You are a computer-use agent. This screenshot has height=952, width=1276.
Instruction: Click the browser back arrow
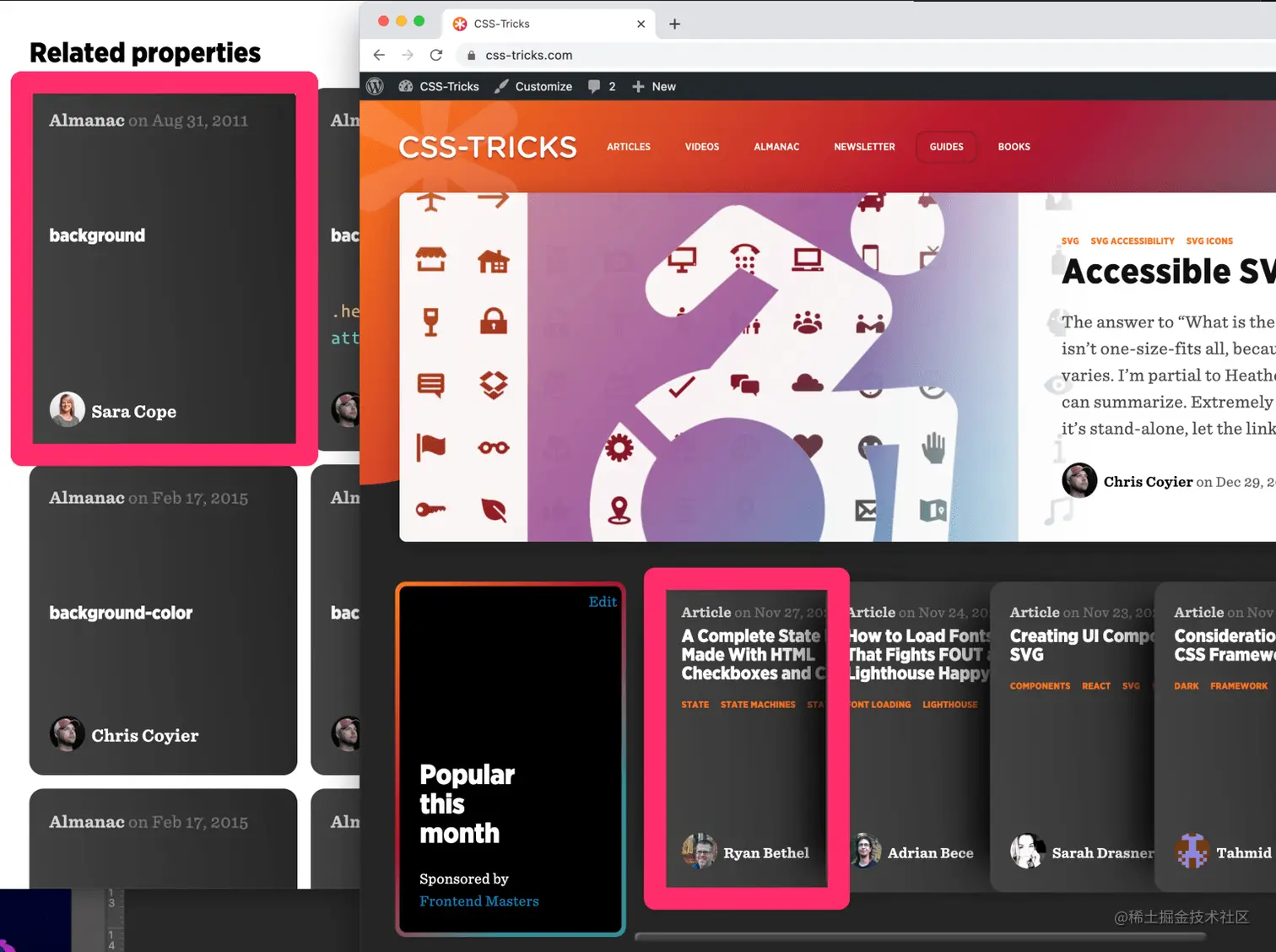tap(379, 55)
